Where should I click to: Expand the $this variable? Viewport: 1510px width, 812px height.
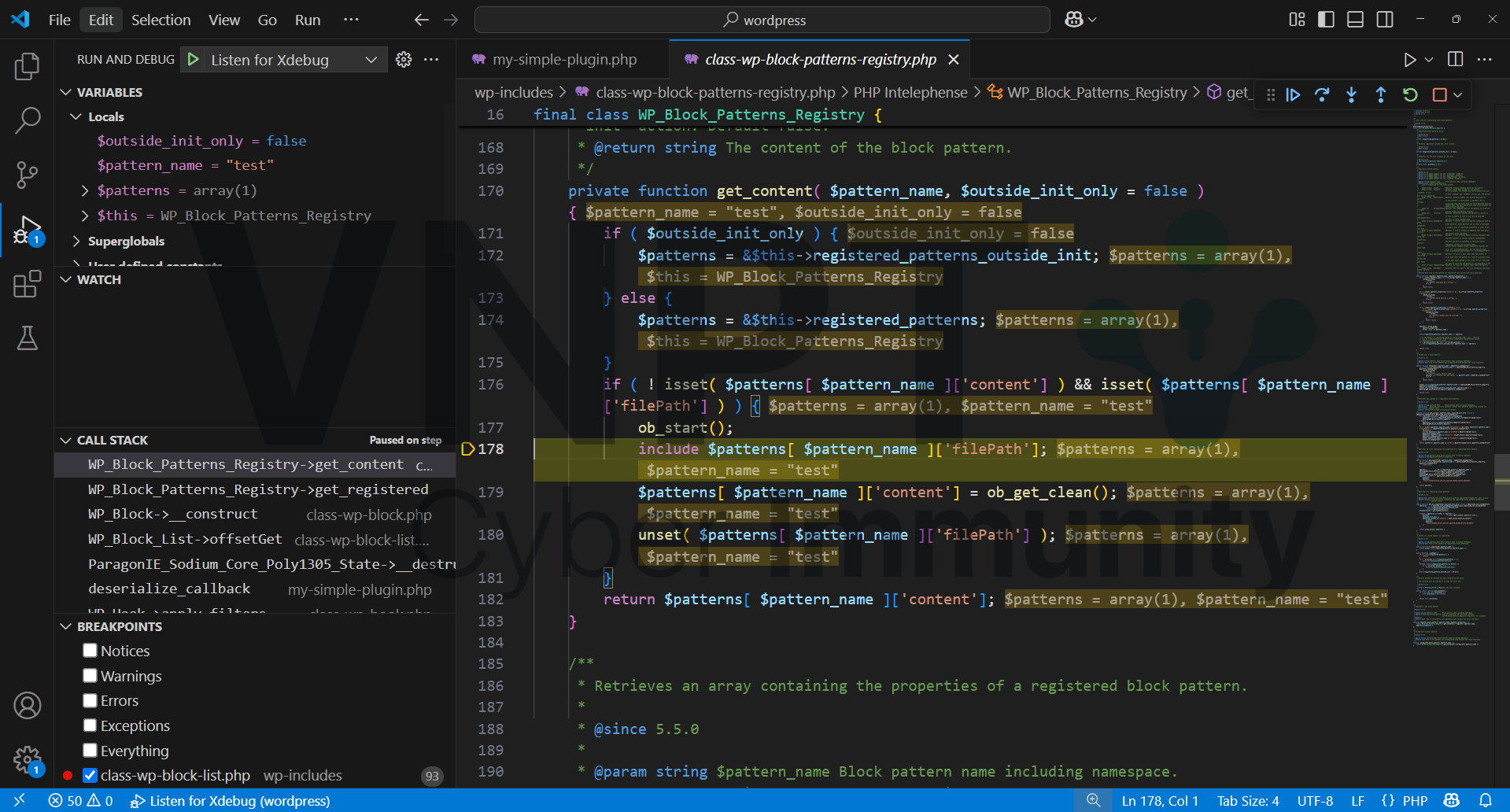coord(85,216)
